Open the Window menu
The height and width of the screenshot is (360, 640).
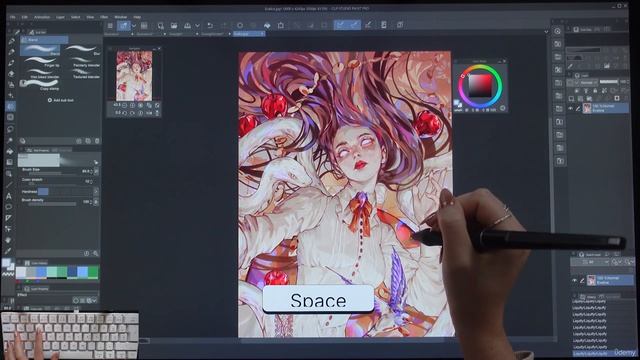pyautogui.click(x=120, y=17)
